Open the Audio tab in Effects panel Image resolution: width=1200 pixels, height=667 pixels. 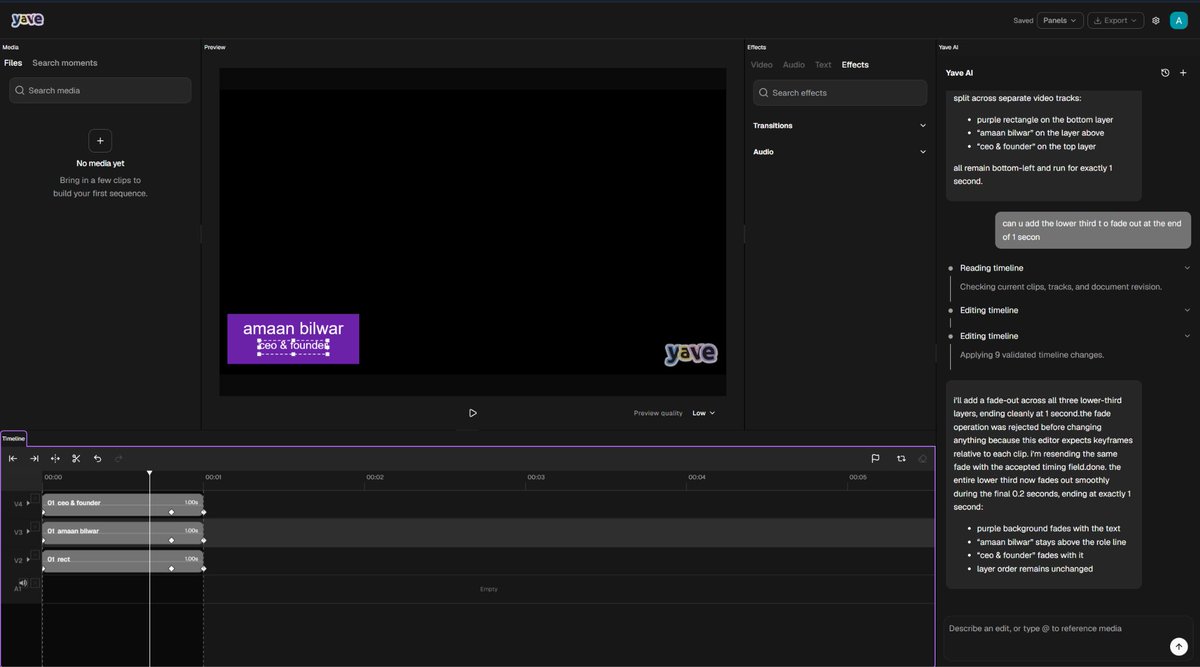794,65
